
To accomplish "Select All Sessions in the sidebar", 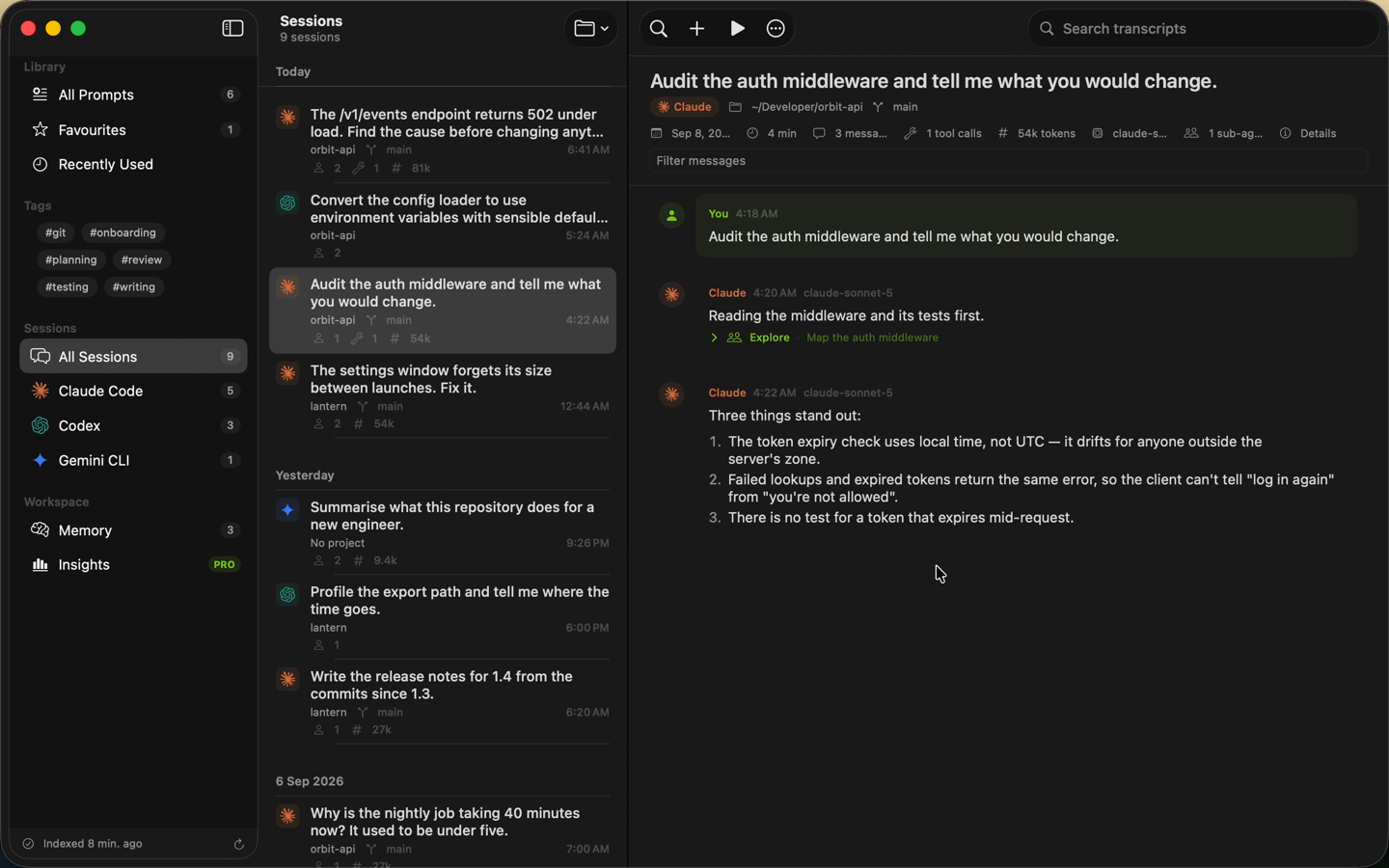I will pos(133,356).
